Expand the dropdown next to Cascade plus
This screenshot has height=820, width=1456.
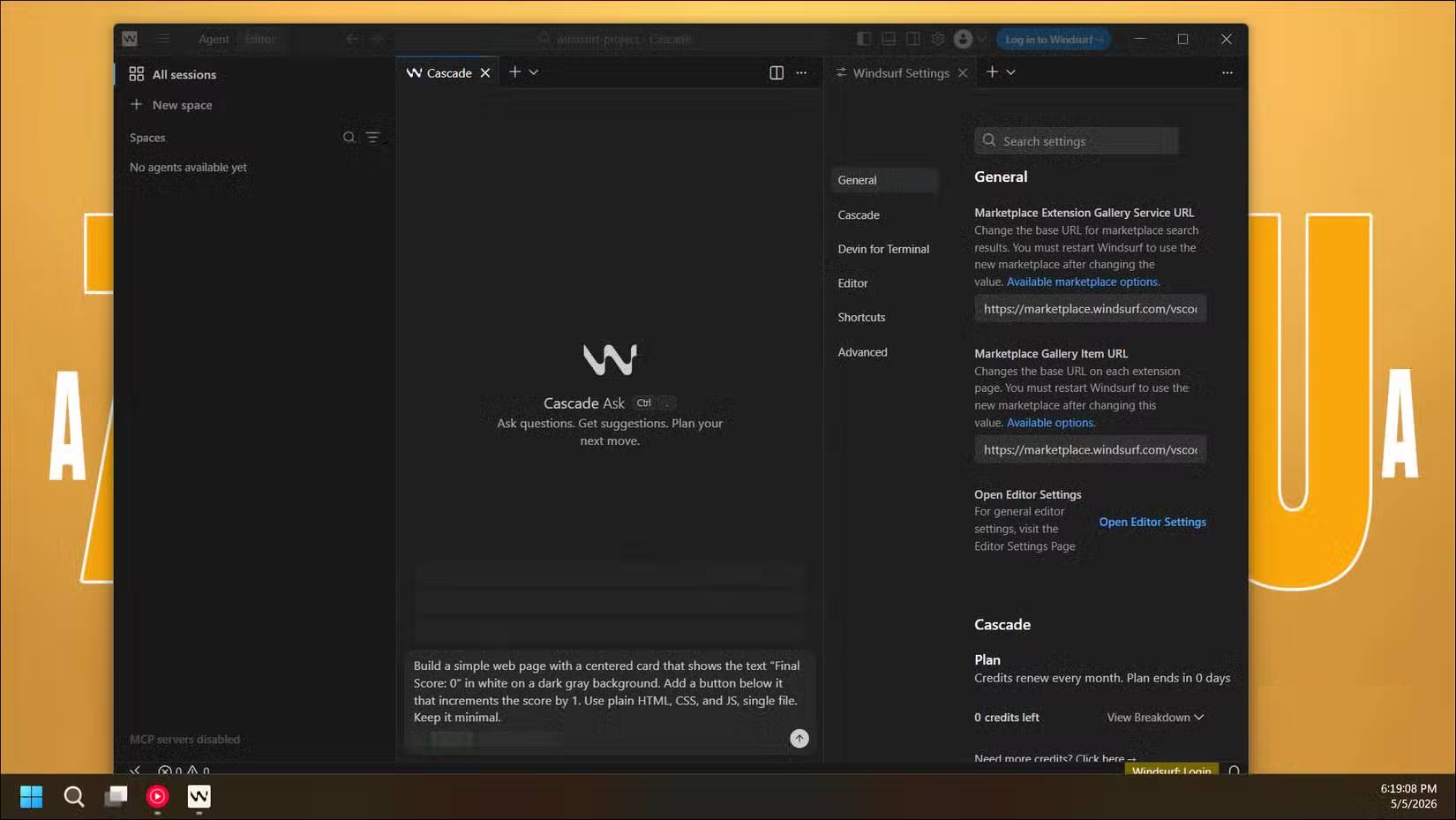[x=534, y=72]
